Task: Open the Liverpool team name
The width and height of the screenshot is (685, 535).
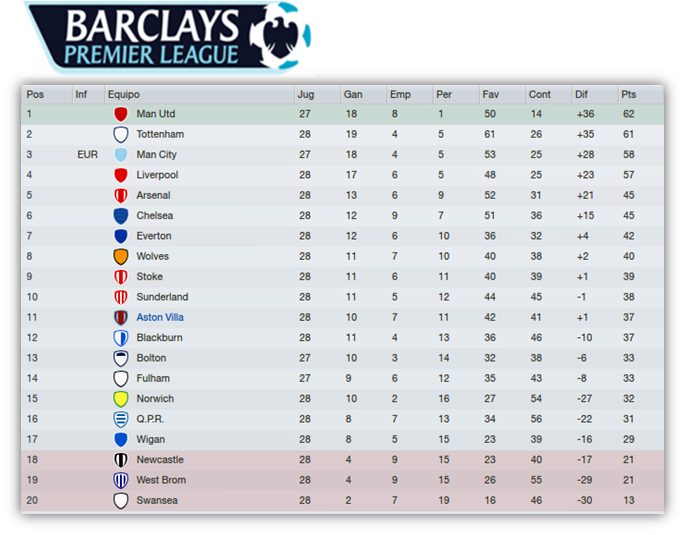Action: 157,175
